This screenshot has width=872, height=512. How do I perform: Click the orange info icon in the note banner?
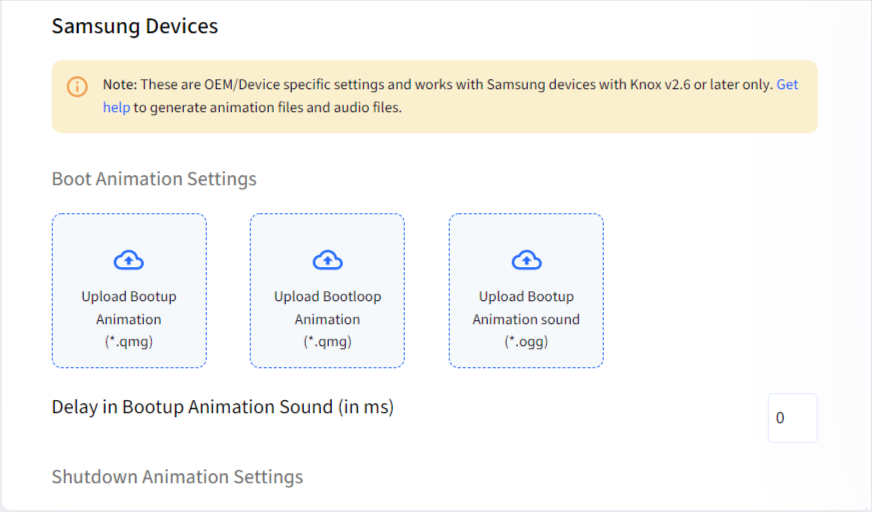point(77,87)
